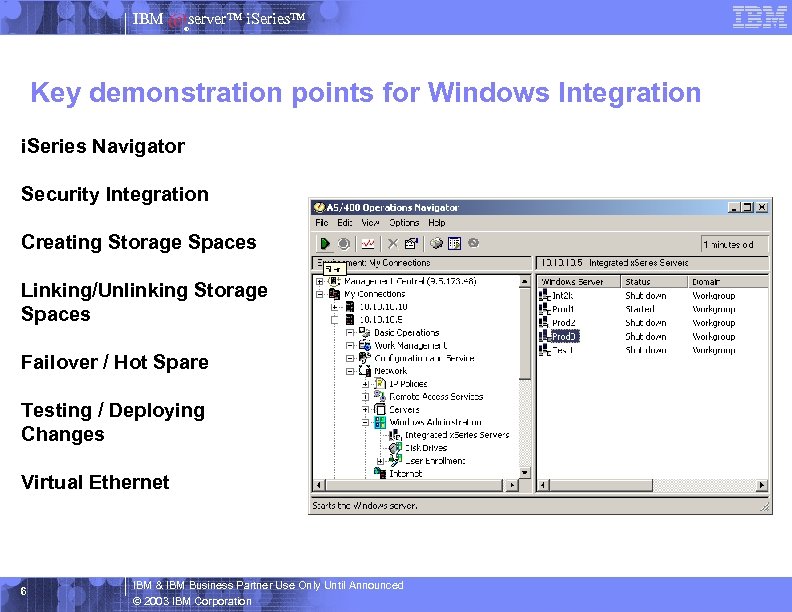Image resolution: width=792 pixels, height=612 pixels.
Task: Expand the Servers node under Network
Action: pos(365,410)
